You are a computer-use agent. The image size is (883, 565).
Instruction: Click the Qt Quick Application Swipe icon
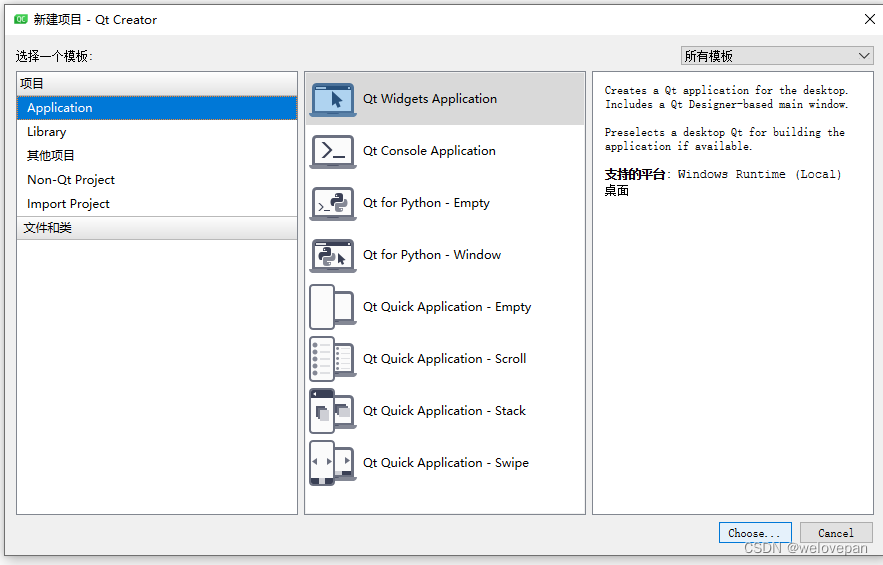coord(332,462)
